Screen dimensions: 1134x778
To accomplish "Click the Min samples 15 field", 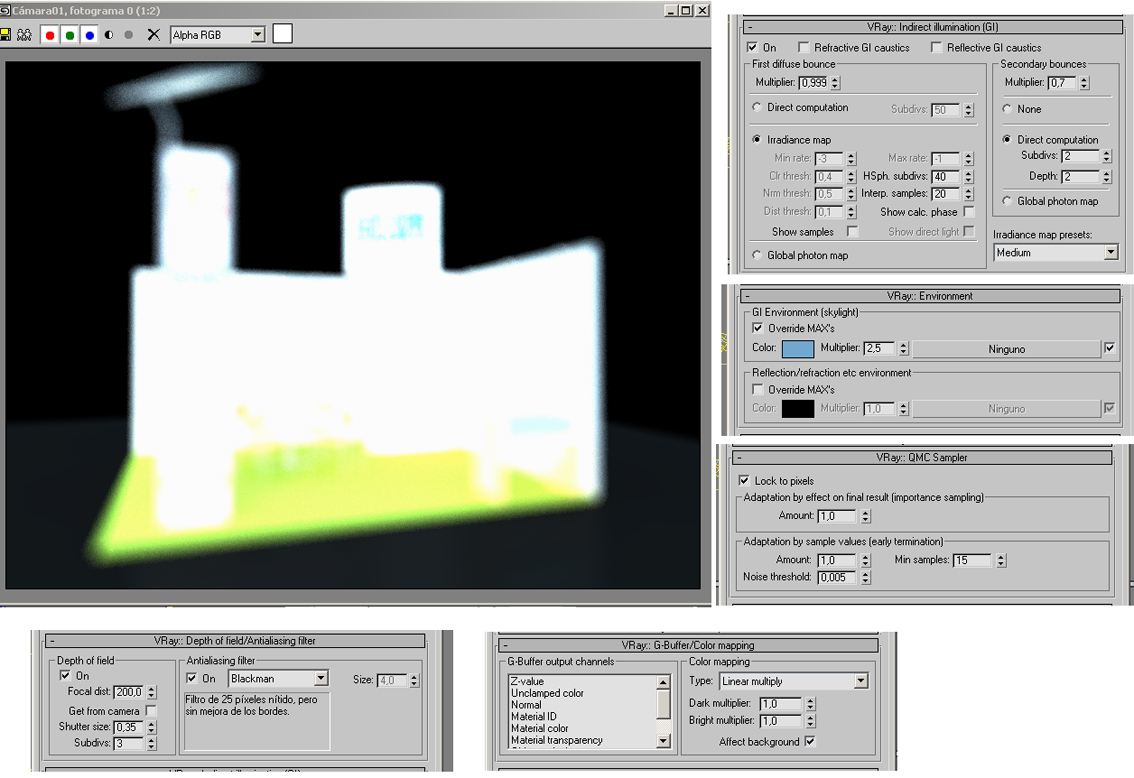I will [x=973, y=560].
